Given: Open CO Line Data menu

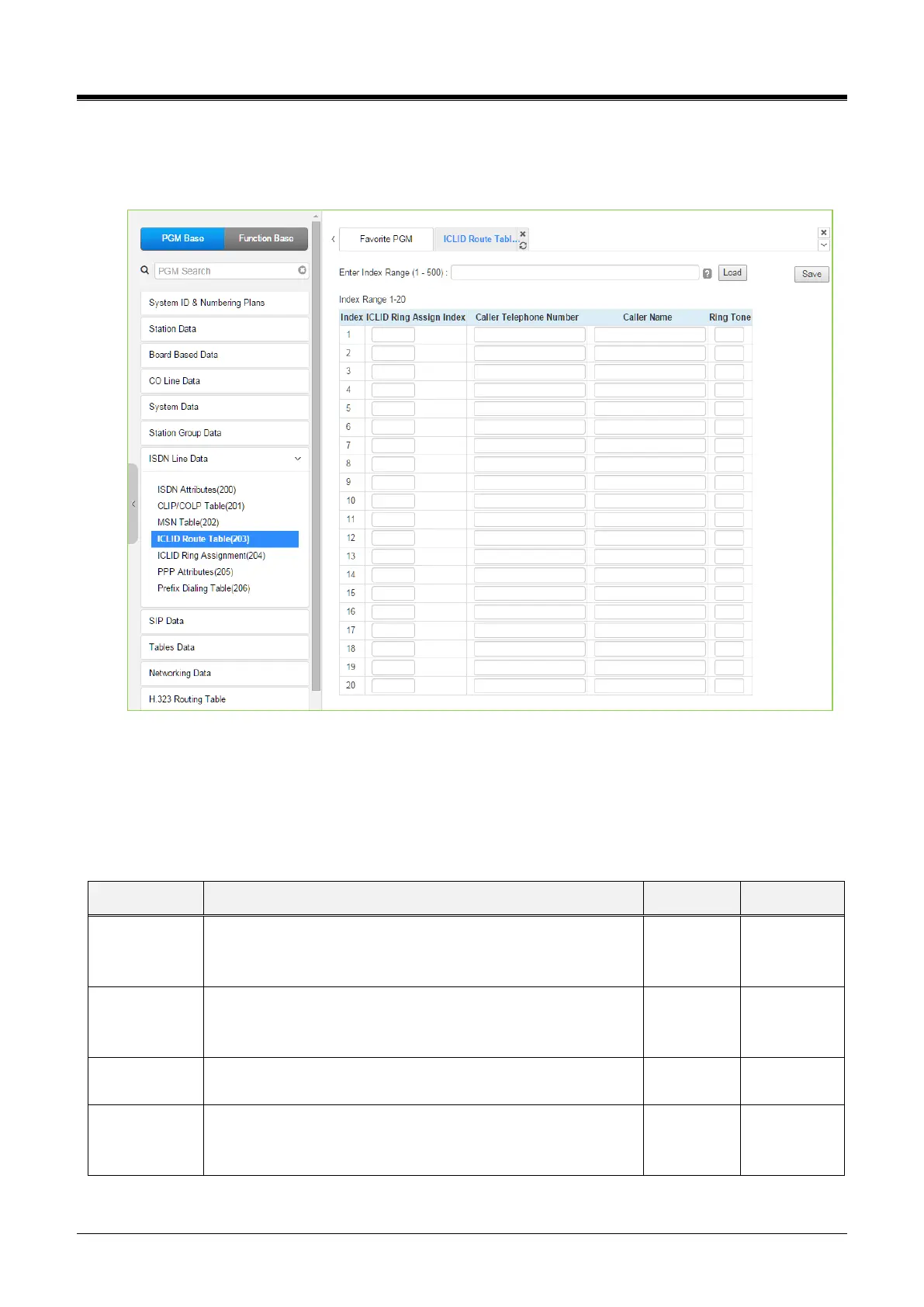Looking at the screenshot, I should pyautogui.click(x=225, y=381).
